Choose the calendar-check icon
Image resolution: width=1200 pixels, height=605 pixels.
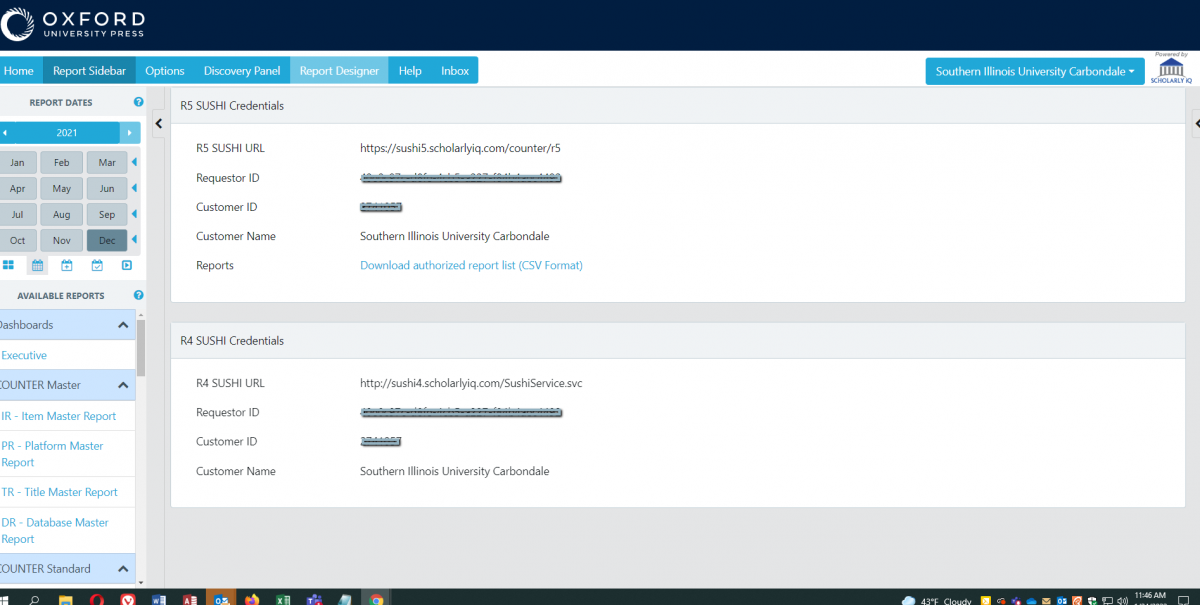97,265
